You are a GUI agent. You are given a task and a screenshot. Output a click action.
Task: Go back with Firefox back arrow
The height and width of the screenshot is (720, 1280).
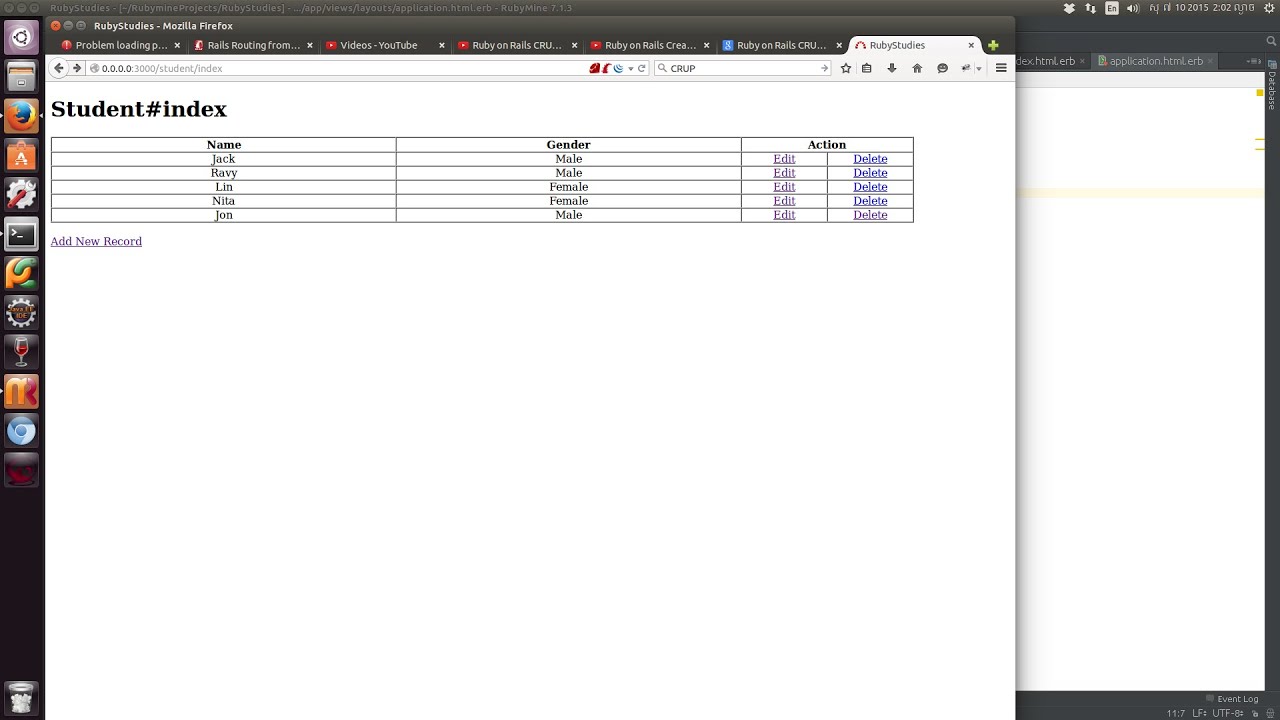58,68
